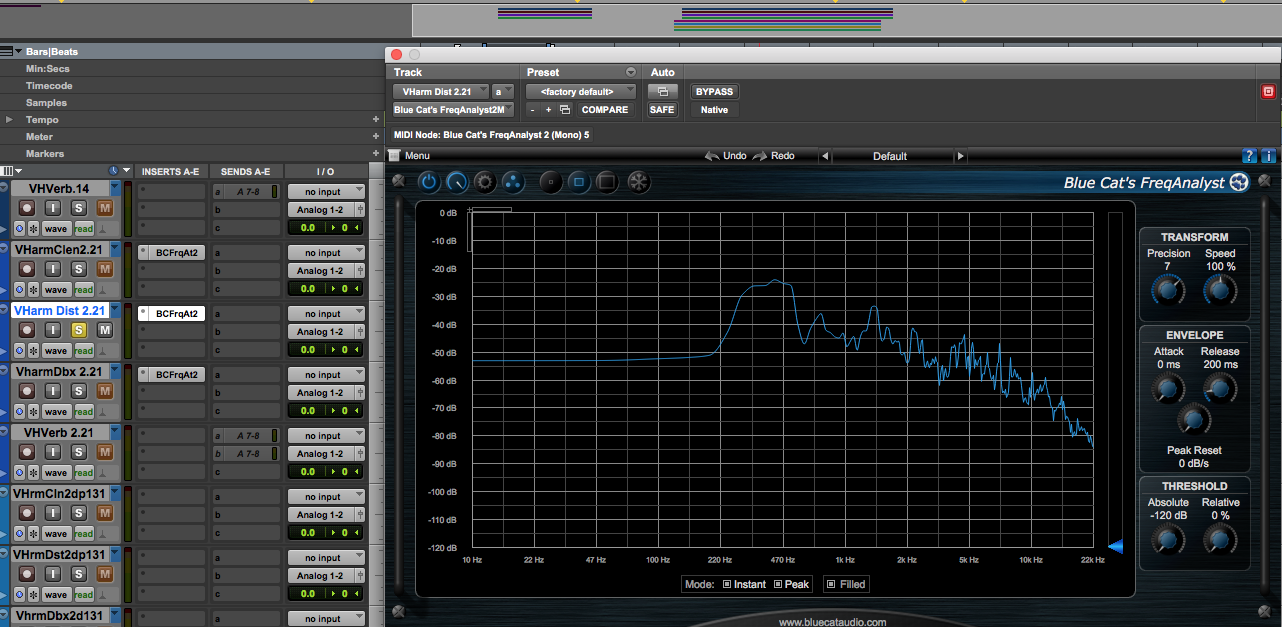Solo the VHVerb 2.21 track
Viewport: 1282px width, 627px height.
(79, 452)
